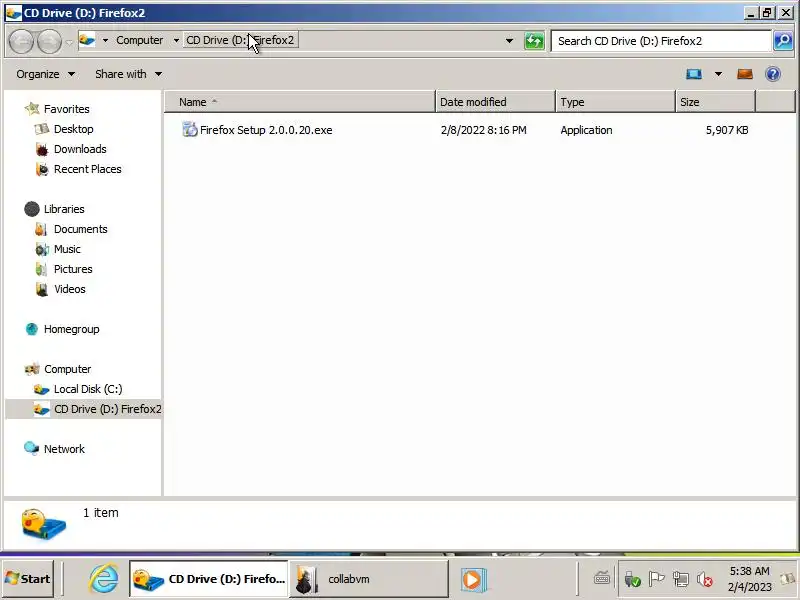Open Documents library
800x600 pixels.
(81, 229)
